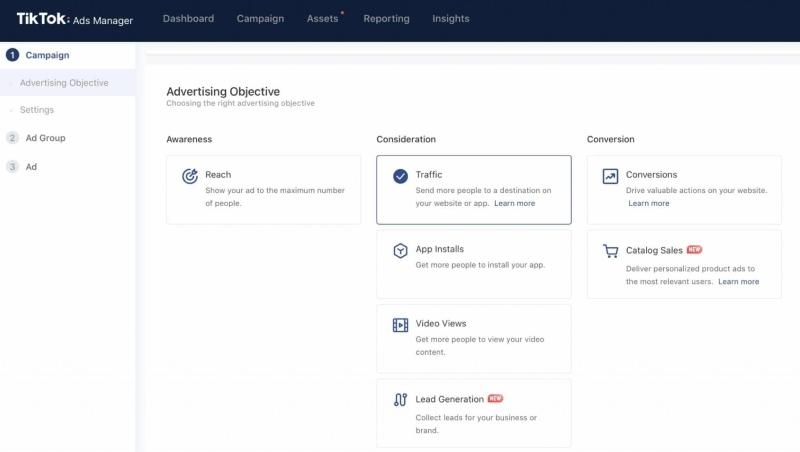Click the Video Views film icon
800x452 pixels.
coord(401,325)
